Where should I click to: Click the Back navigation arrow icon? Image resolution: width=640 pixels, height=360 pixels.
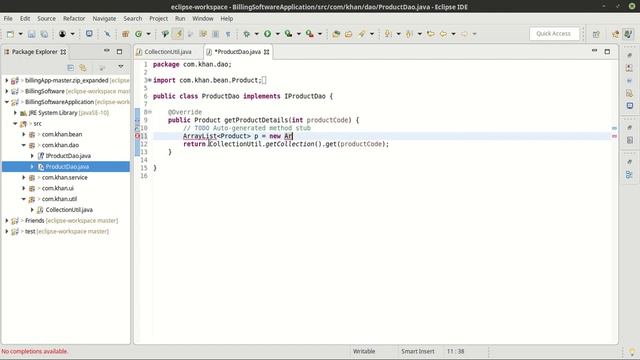coord(443,34)
